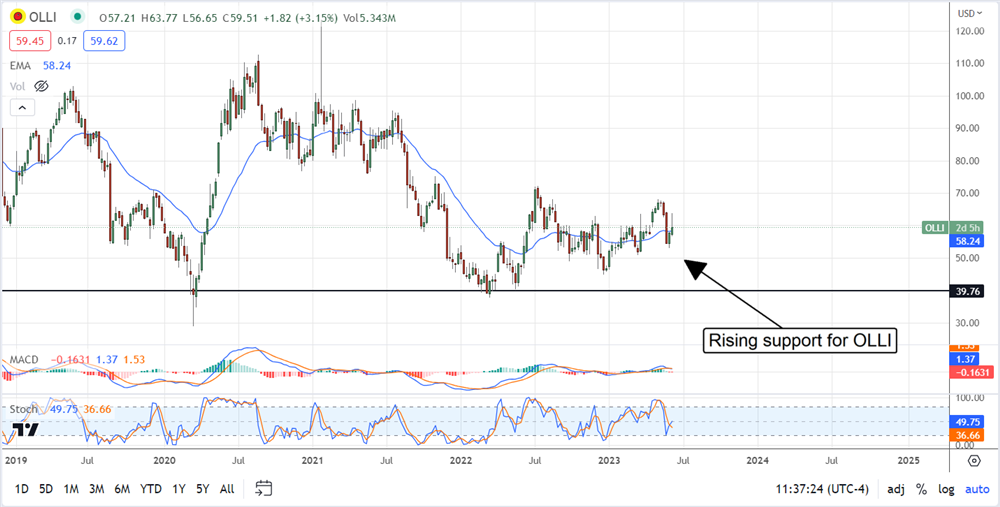Show the hidden Vol indicator via eye icon
Image resolution: width=1000 pixels, height=507 pixels.
point(42,87)
